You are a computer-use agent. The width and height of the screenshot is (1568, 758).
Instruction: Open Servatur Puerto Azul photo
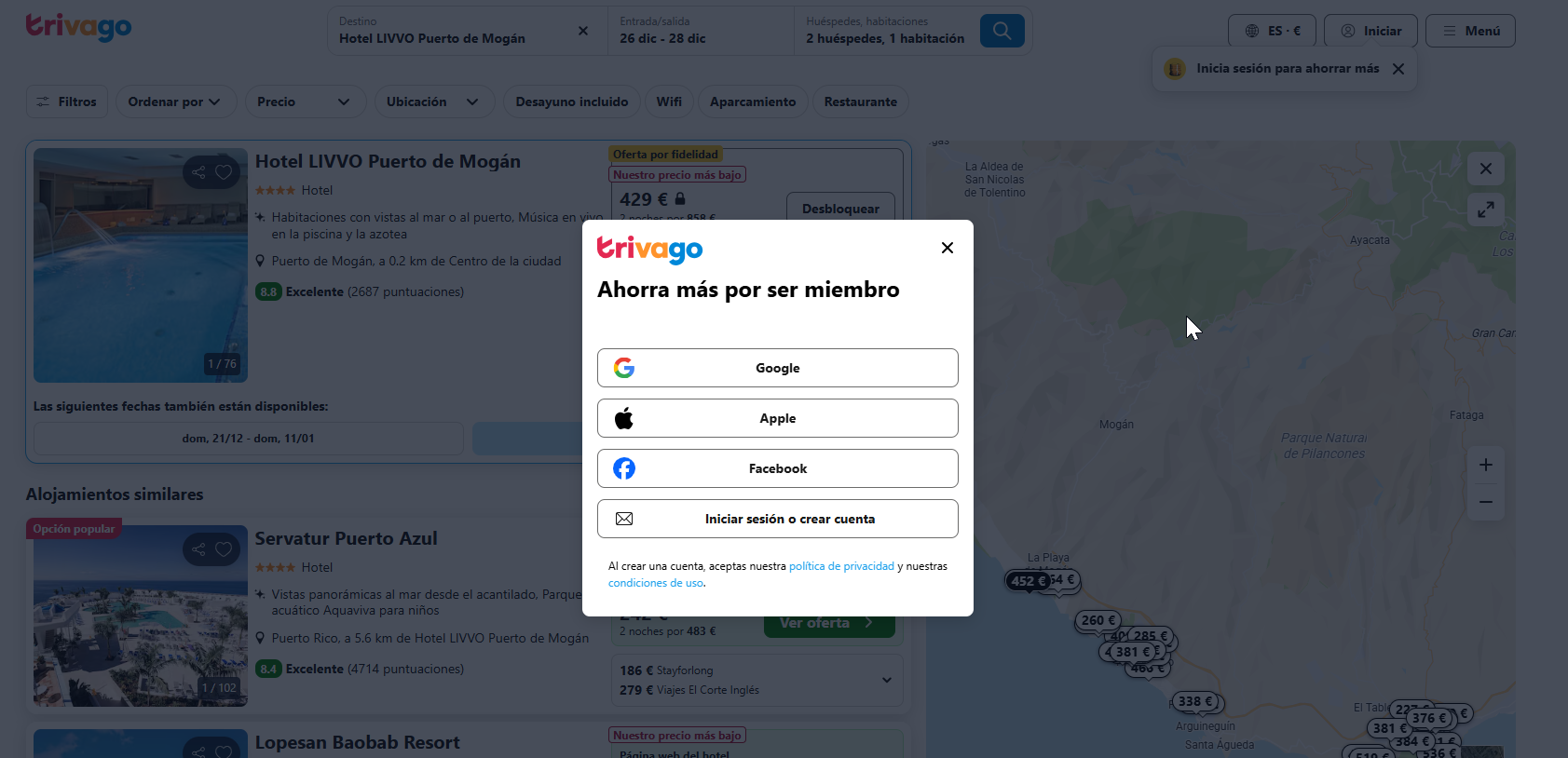[x=141, y=616]
